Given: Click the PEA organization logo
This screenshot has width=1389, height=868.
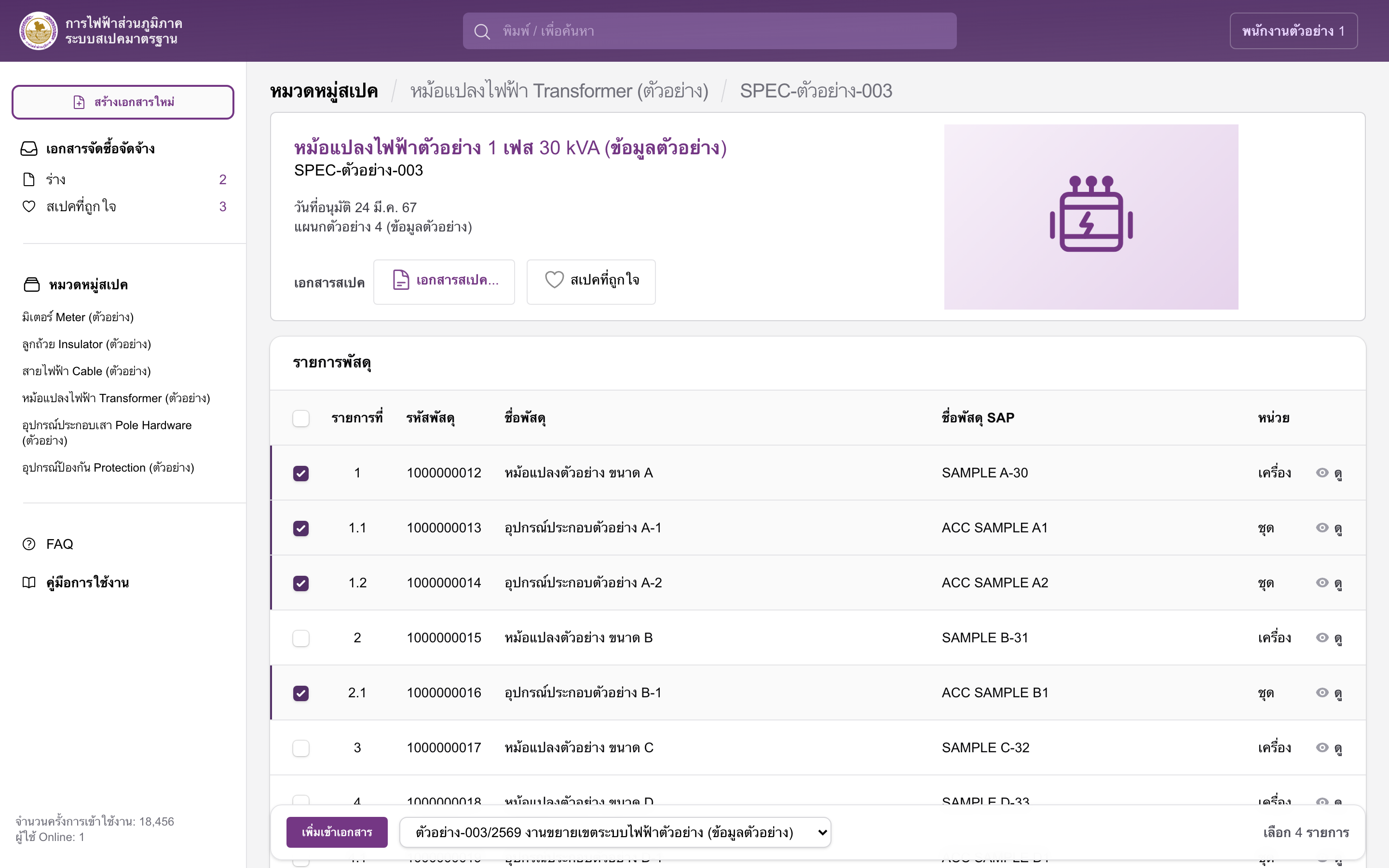Looking at the screenshot, I should coord(38,31).
